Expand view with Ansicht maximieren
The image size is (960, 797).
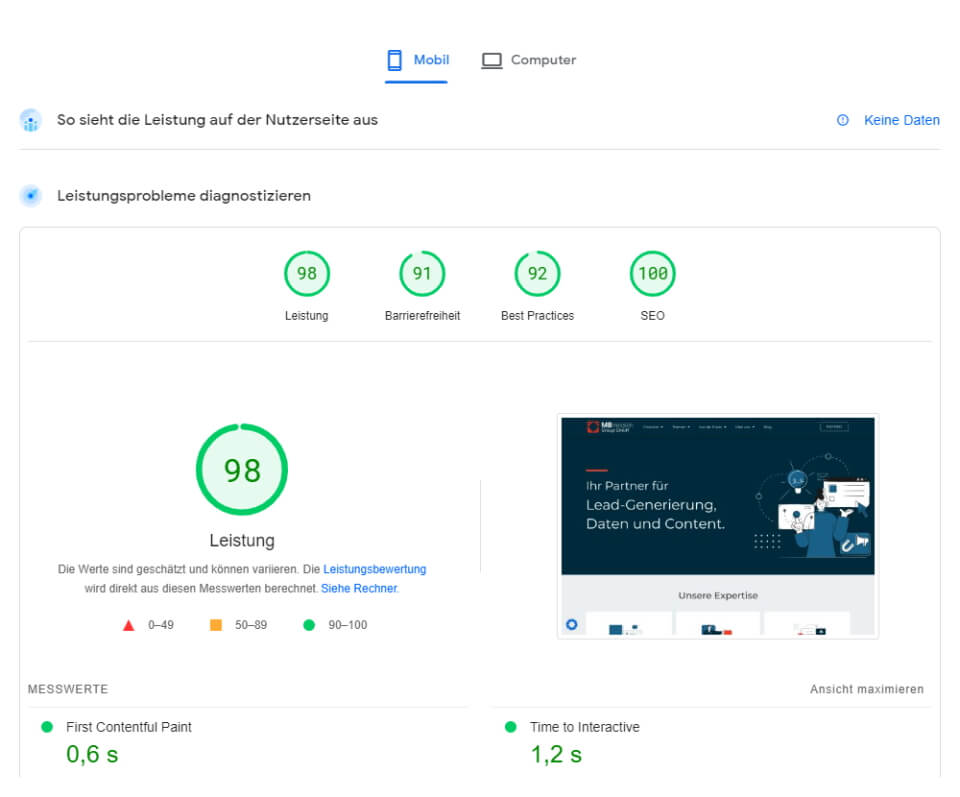[866, 689]
